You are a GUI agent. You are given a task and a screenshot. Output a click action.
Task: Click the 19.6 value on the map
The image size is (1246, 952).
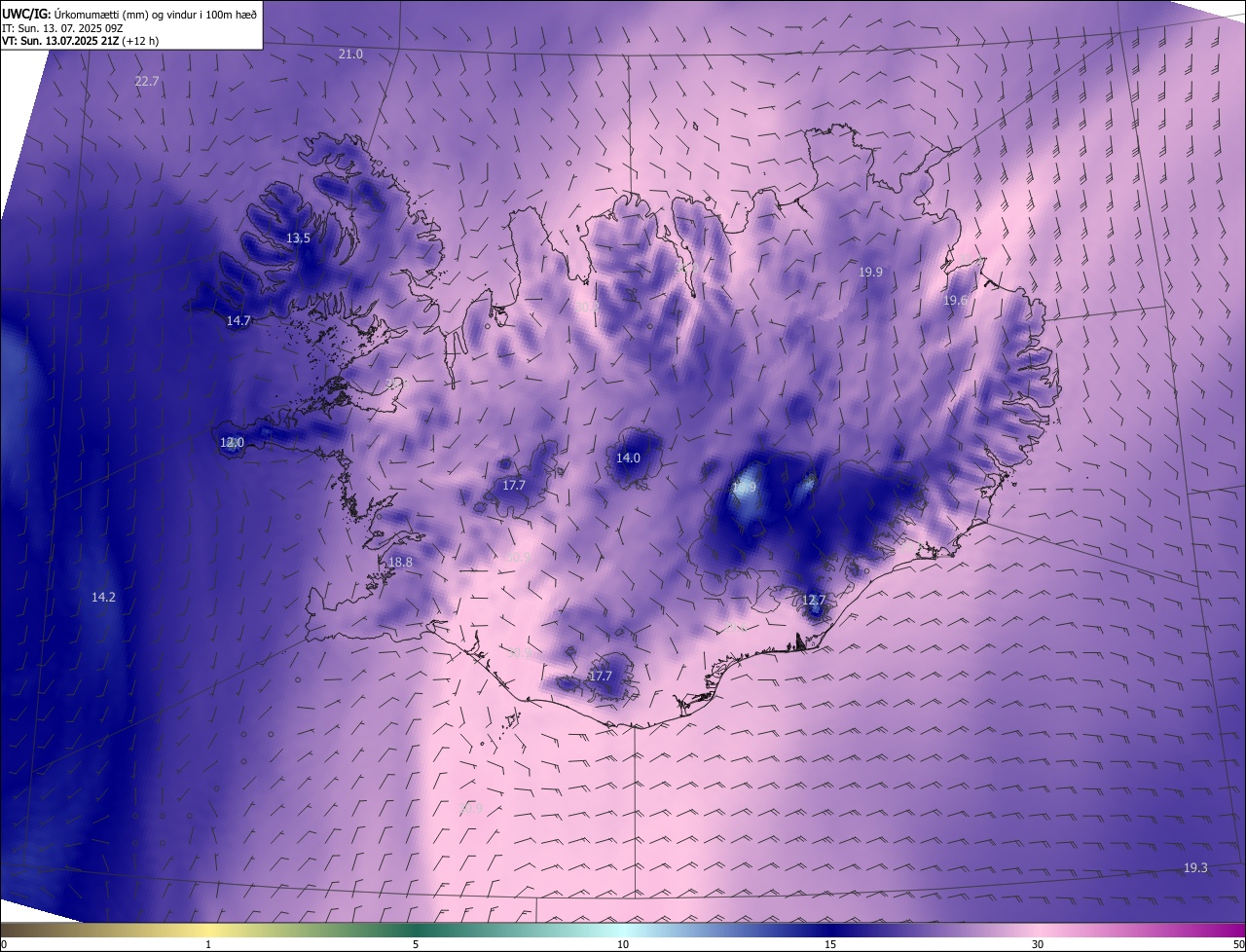tap(955, 301)
